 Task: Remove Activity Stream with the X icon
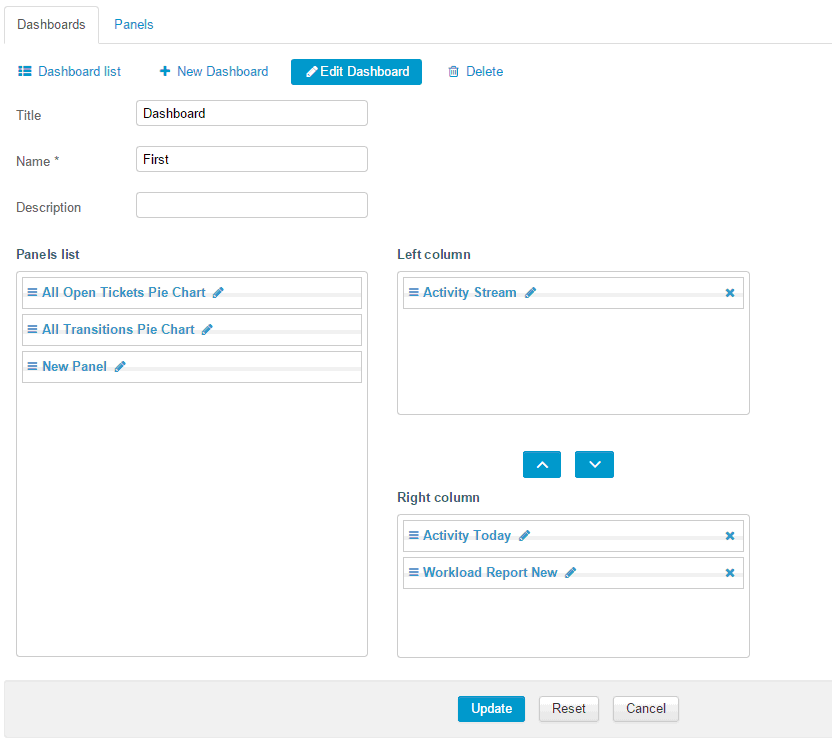pyautogui.click(x=729, y=293)
